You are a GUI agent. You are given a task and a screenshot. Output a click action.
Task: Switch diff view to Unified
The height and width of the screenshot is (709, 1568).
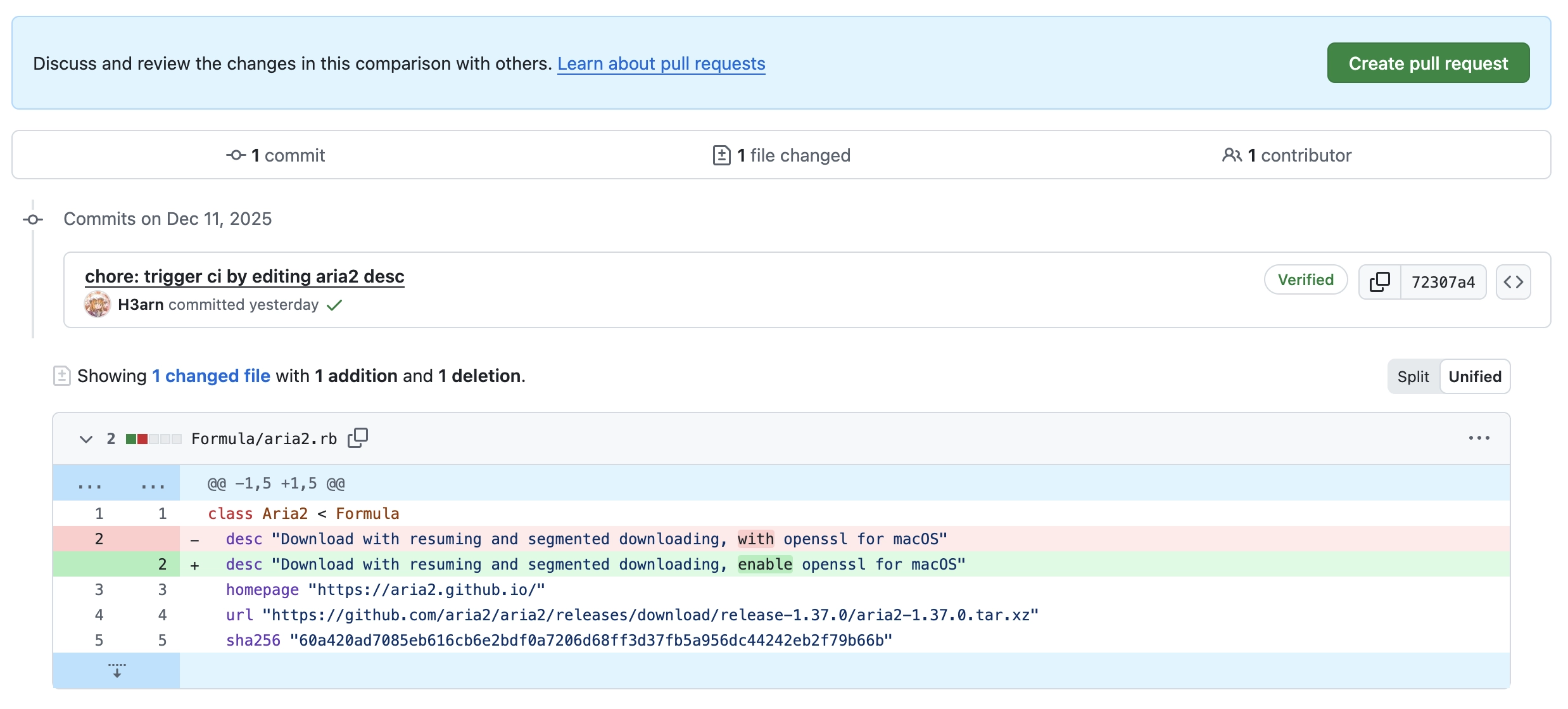coord(1474,376)
